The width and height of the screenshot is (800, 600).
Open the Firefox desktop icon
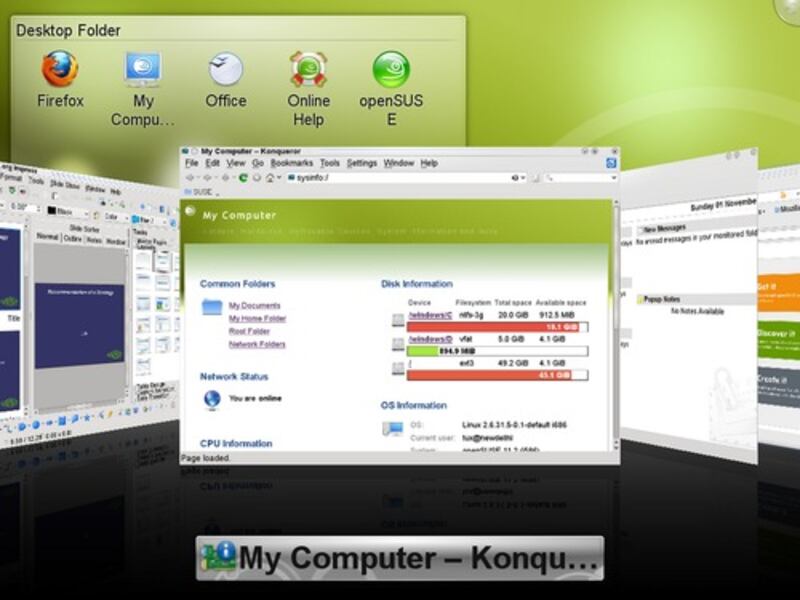pyautogui.click(x=60, y=70)
